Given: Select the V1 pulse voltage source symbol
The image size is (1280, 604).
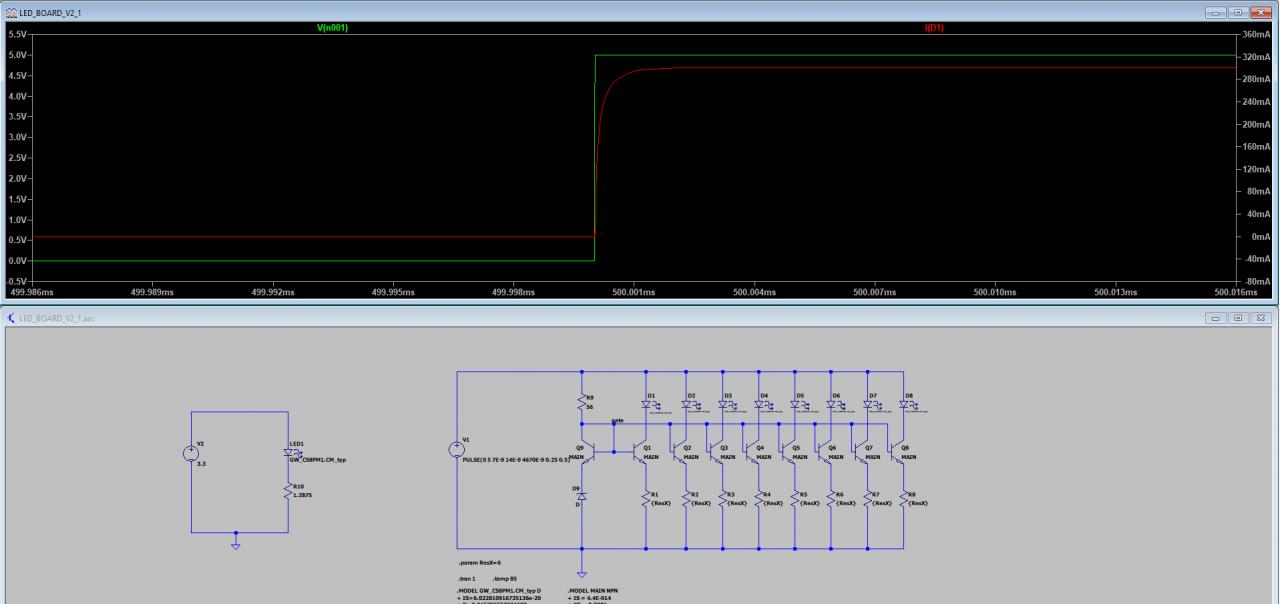Looking at the screenshot, I should pyautogui.click(x=457, y=449).
